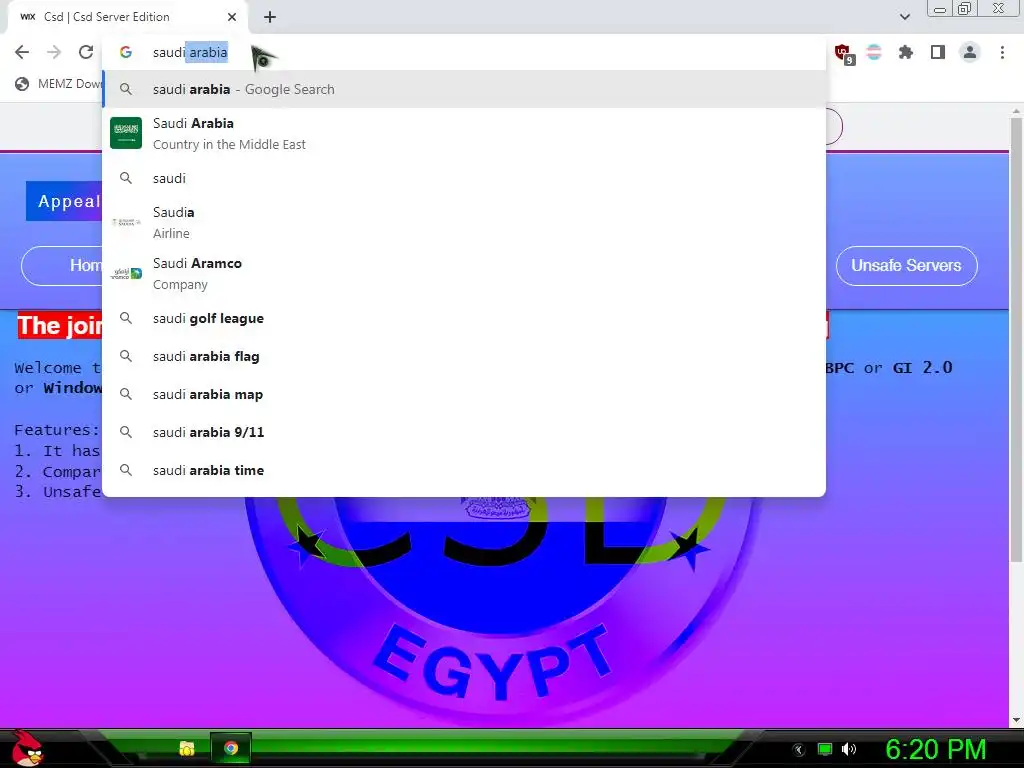Click the Appeal button on the page
Viewport: 1024px width, 768px height.
pos(64,201)
